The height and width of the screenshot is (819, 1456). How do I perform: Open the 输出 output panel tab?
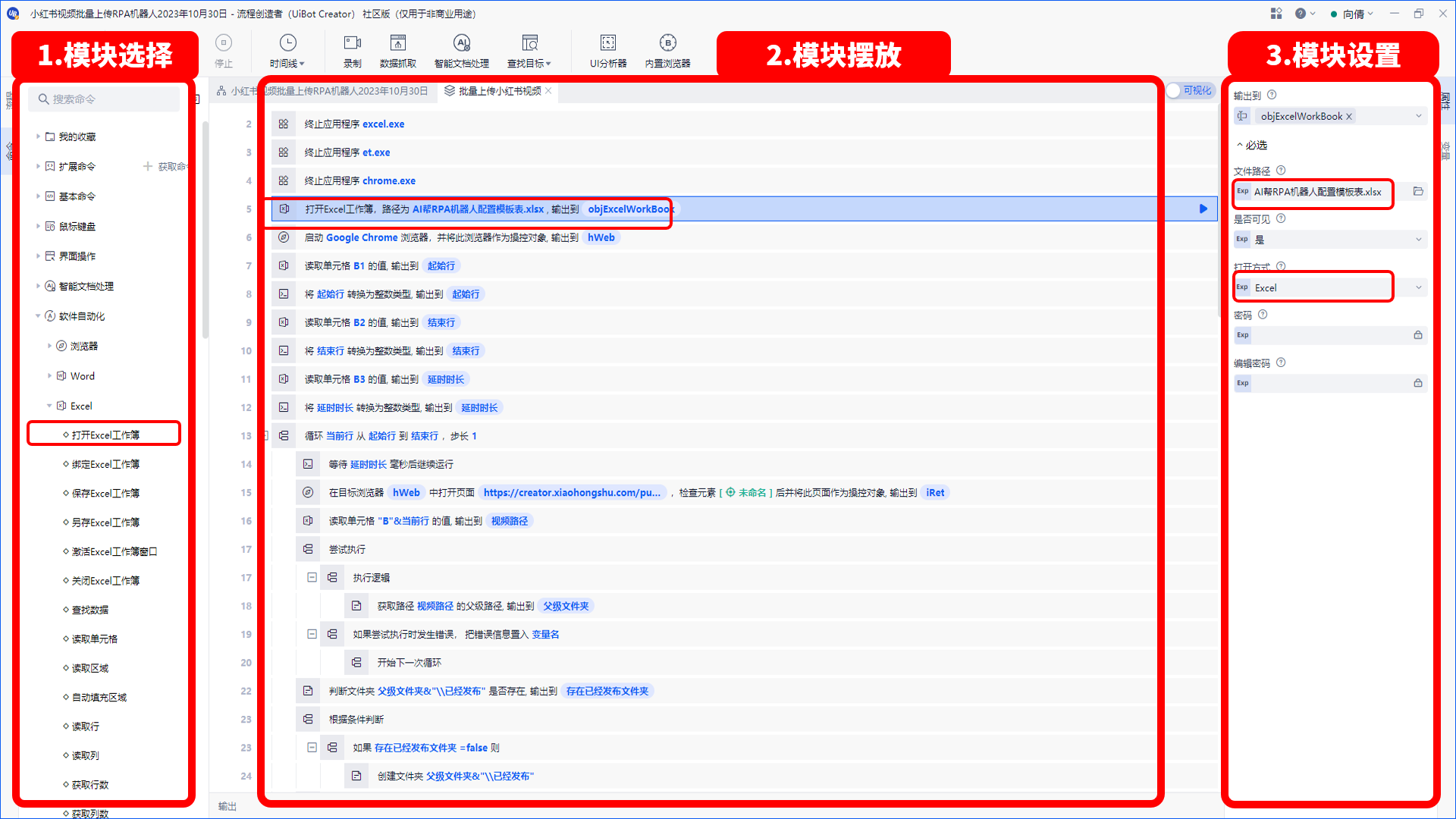pyautogui.click(x=227, y=806)
